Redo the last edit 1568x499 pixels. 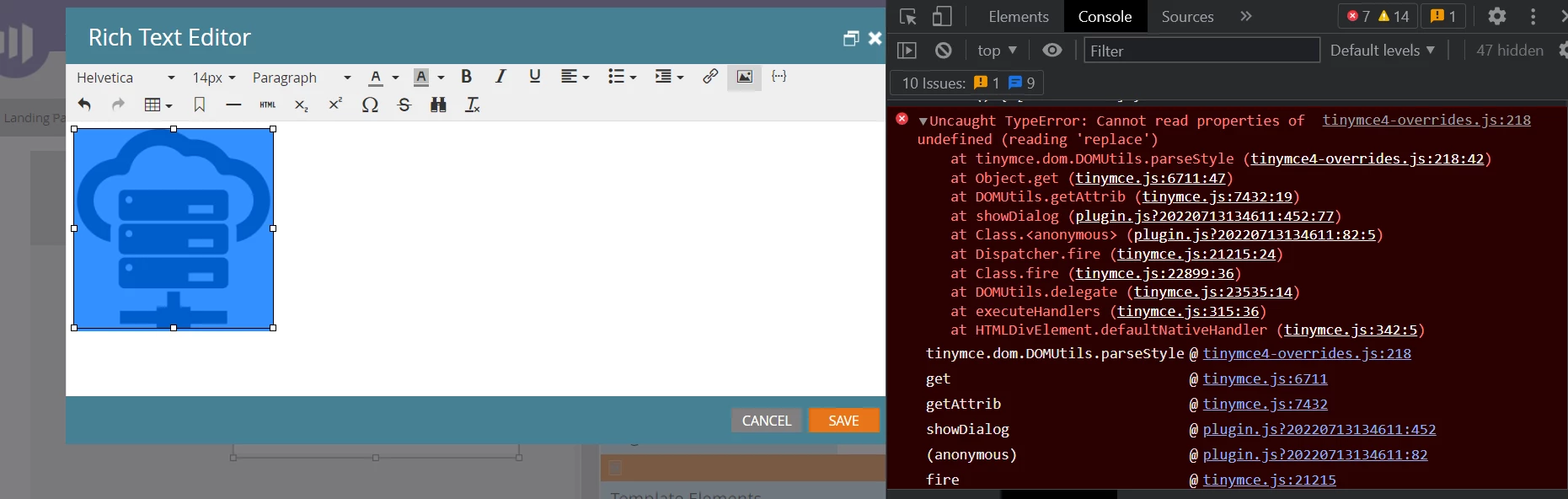[x=118, y=105]
